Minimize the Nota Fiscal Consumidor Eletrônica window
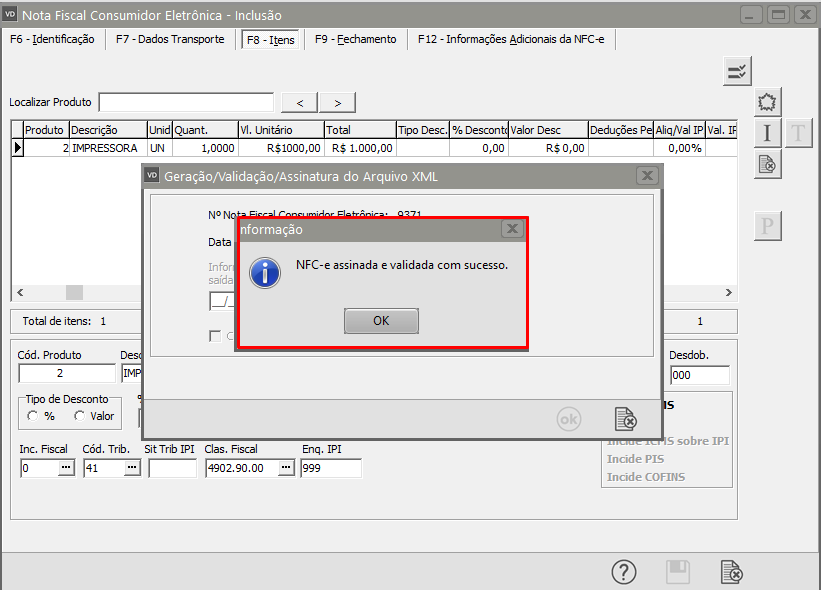 pyautogui.click(x=750, y=15)
